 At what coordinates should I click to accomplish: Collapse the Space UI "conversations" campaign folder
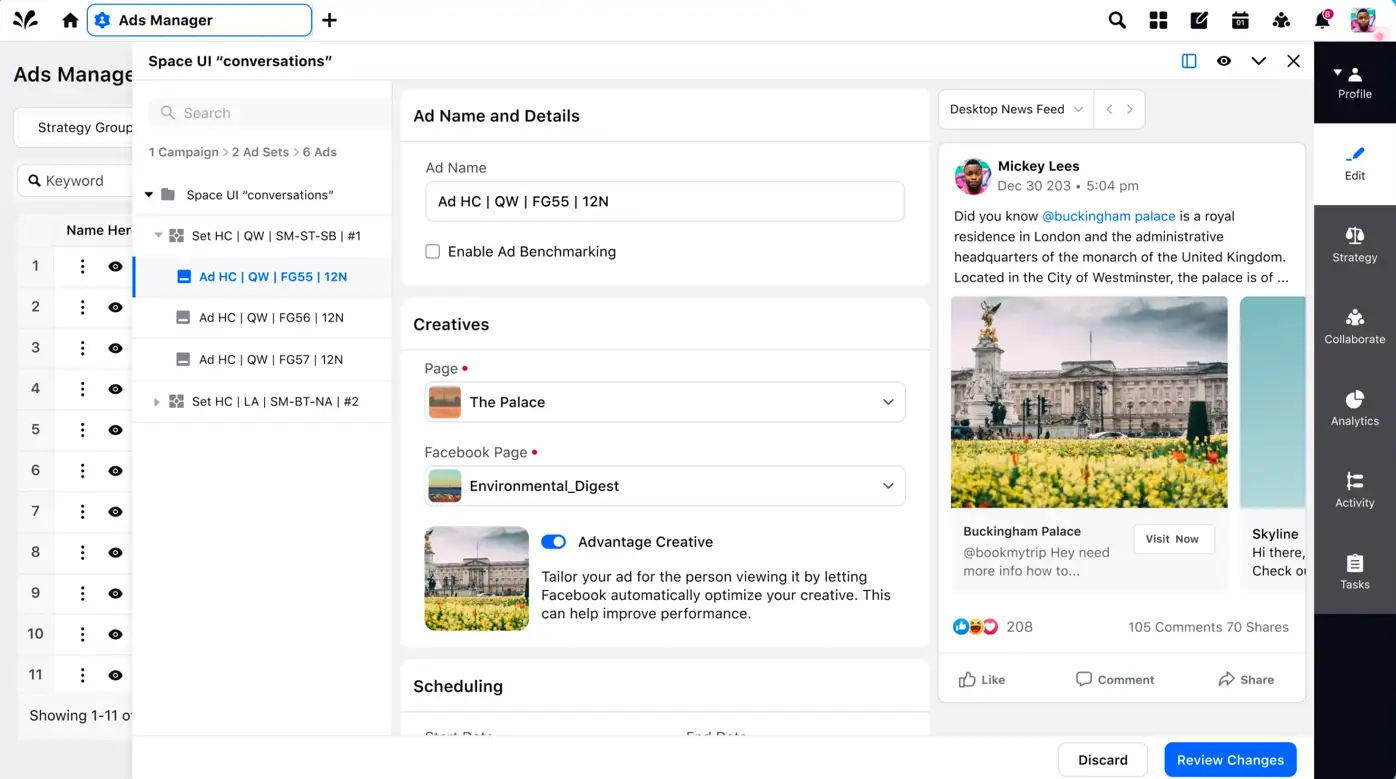point(149,195)
